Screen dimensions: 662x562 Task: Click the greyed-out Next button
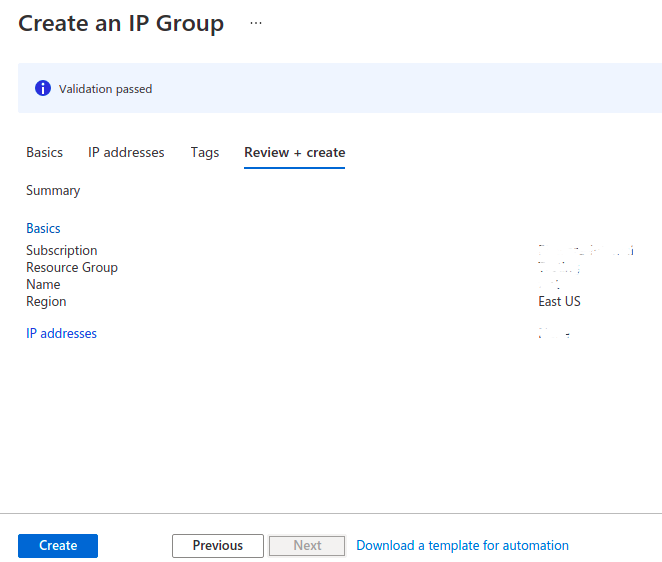tap(308, 546)
